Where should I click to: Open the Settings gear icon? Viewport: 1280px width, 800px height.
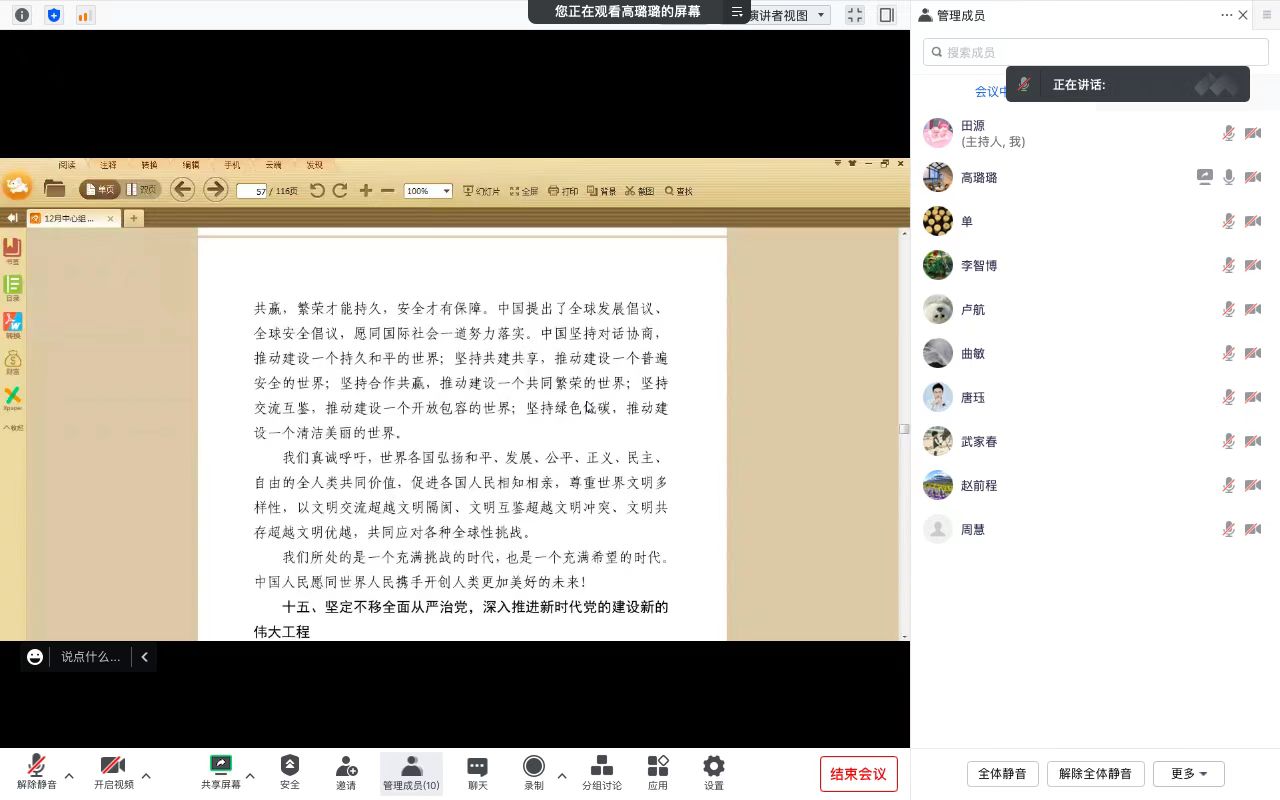click(713, 767)
